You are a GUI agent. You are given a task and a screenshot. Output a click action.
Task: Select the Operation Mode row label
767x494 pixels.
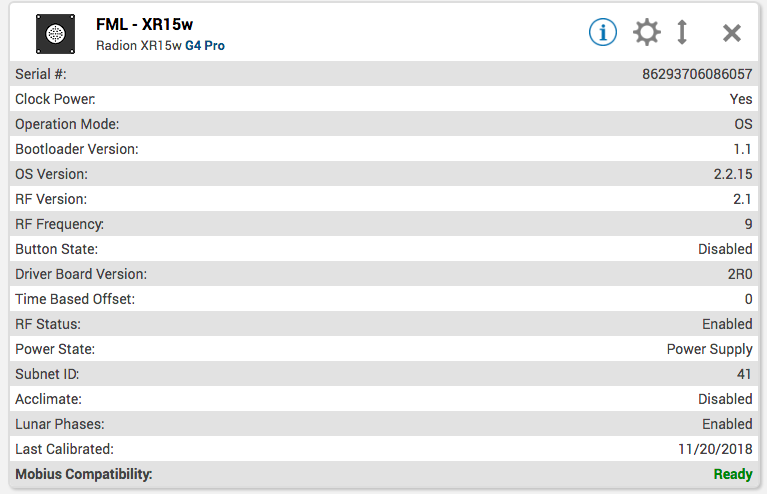[67, 124]
